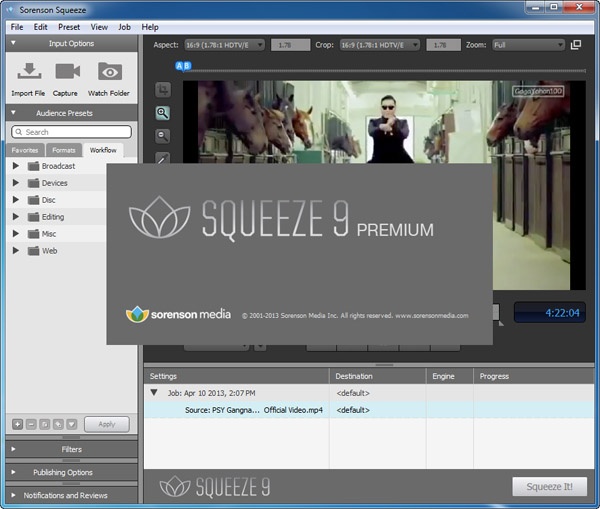Open the Edit menu
The width and height of the screenshot is (600, 509).
click(40, 27)
